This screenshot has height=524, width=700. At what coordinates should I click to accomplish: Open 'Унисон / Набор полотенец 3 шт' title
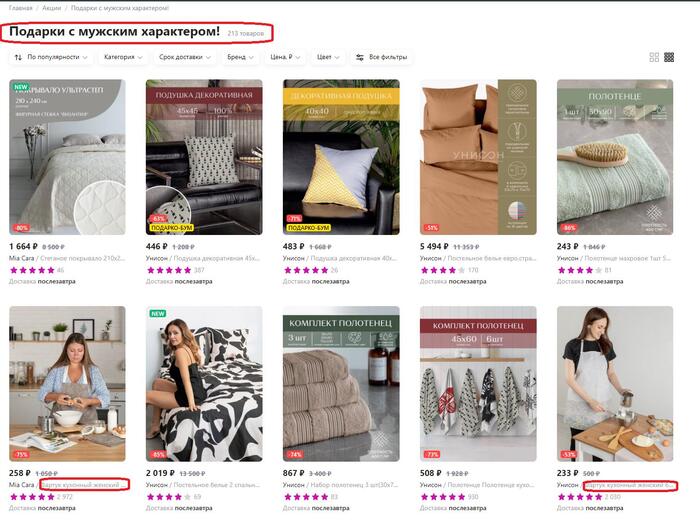[340, 485]
